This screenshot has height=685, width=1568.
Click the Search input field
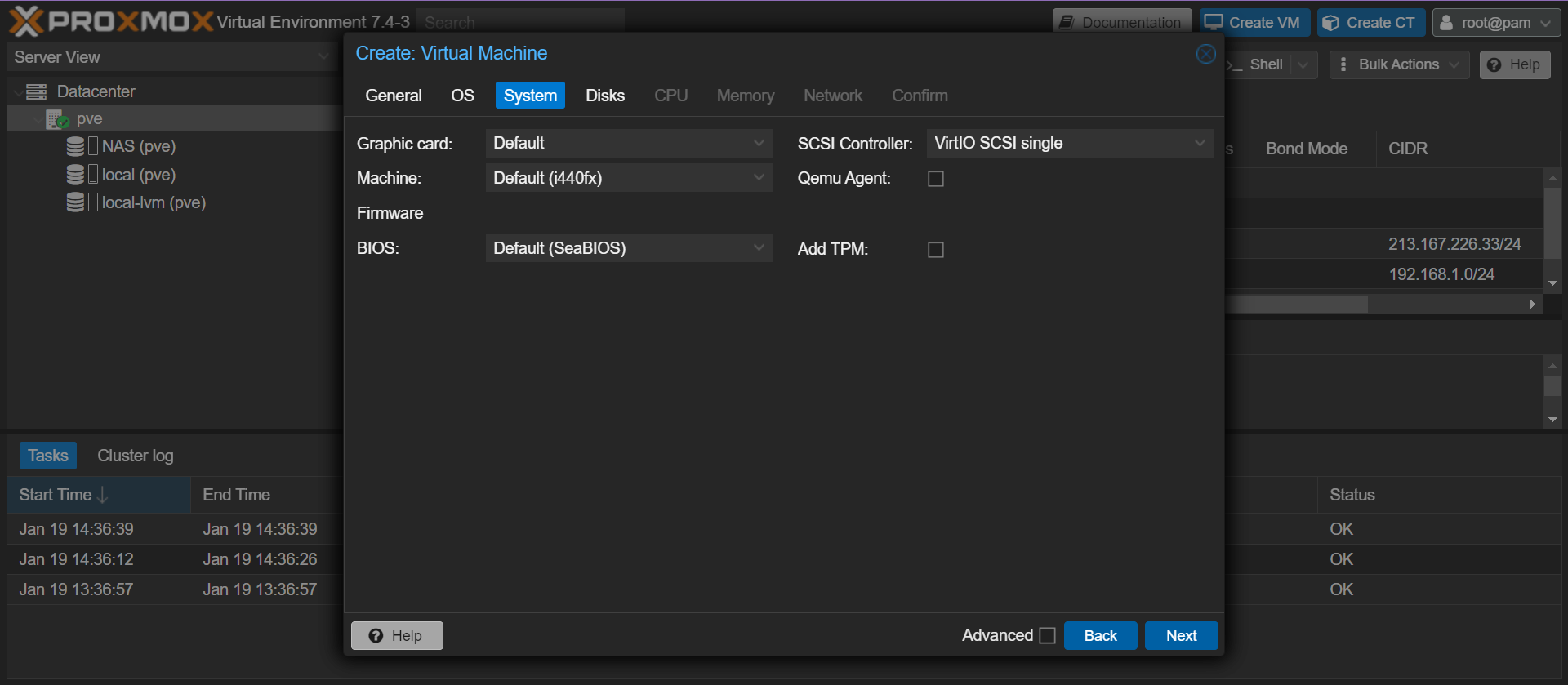(520, 22)
